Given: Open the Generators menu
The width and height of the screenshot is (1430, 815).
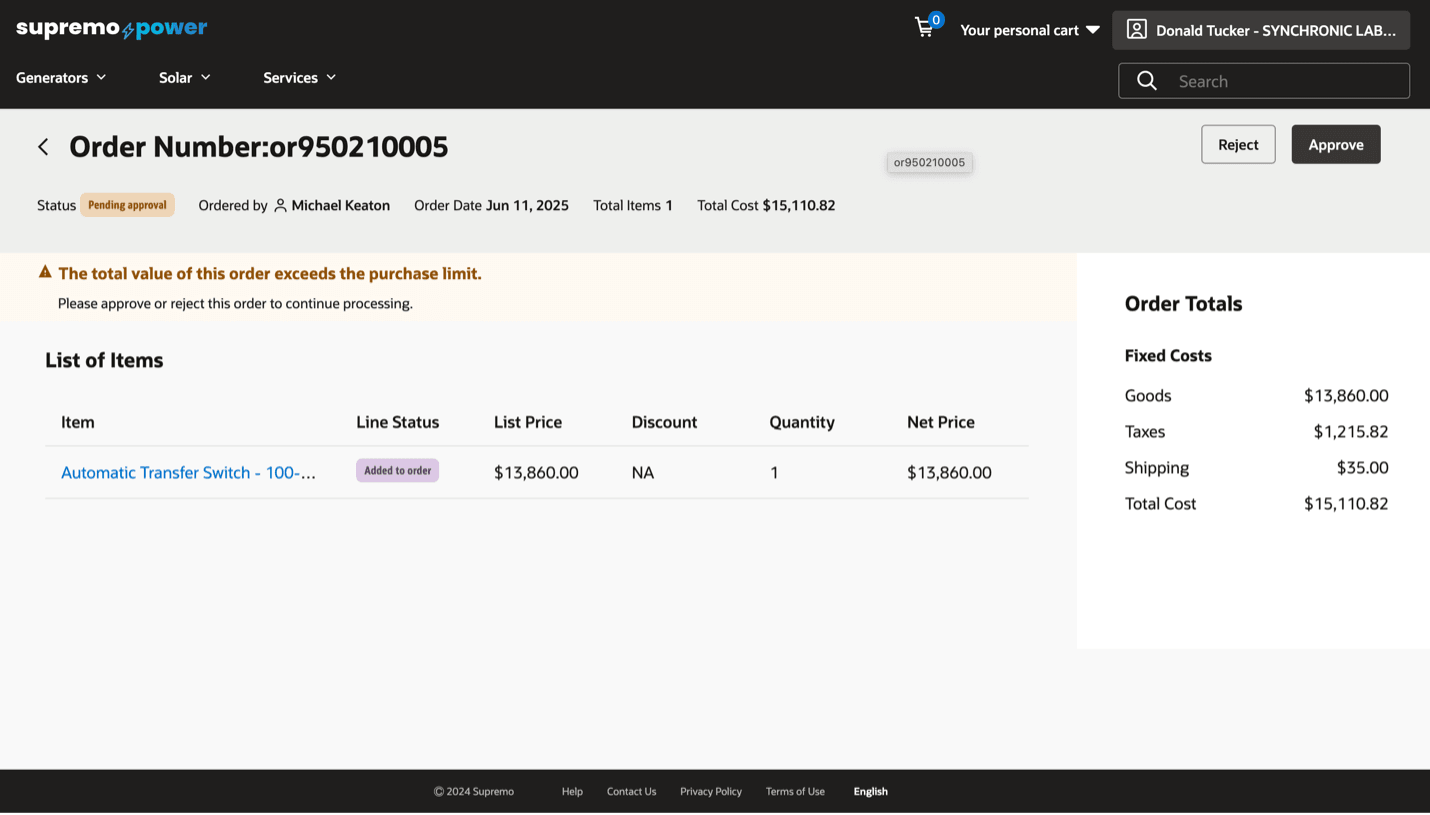Looking at the screenshot, I should coord(61,77).
